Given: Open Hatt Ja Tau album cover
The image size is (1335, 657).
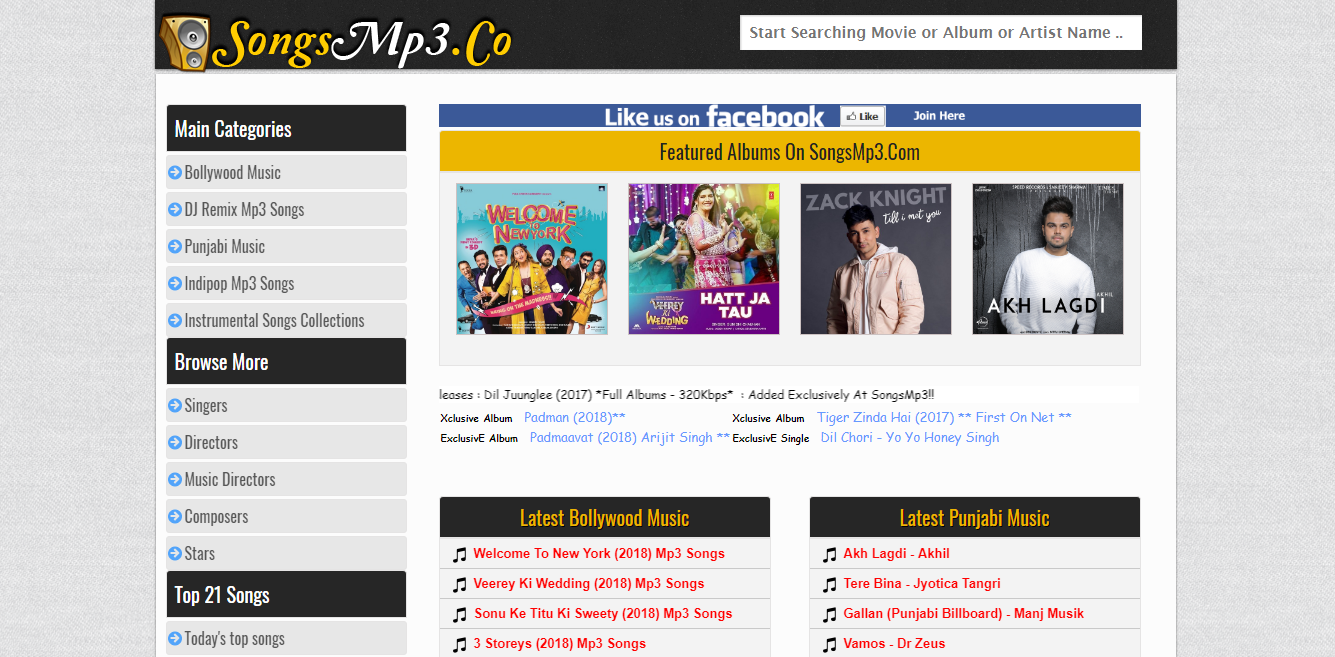Looking at the screenshot, I should pos(704,259).
